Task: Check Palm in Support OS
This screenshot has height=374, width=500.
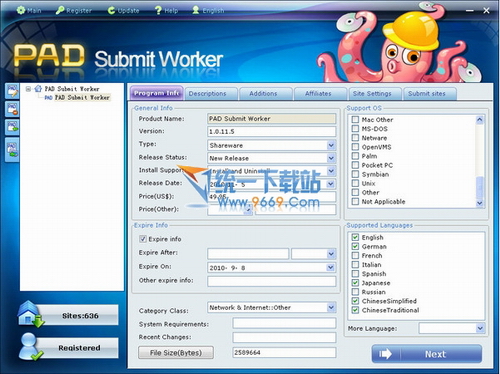Action: click(x=355, y=156)
